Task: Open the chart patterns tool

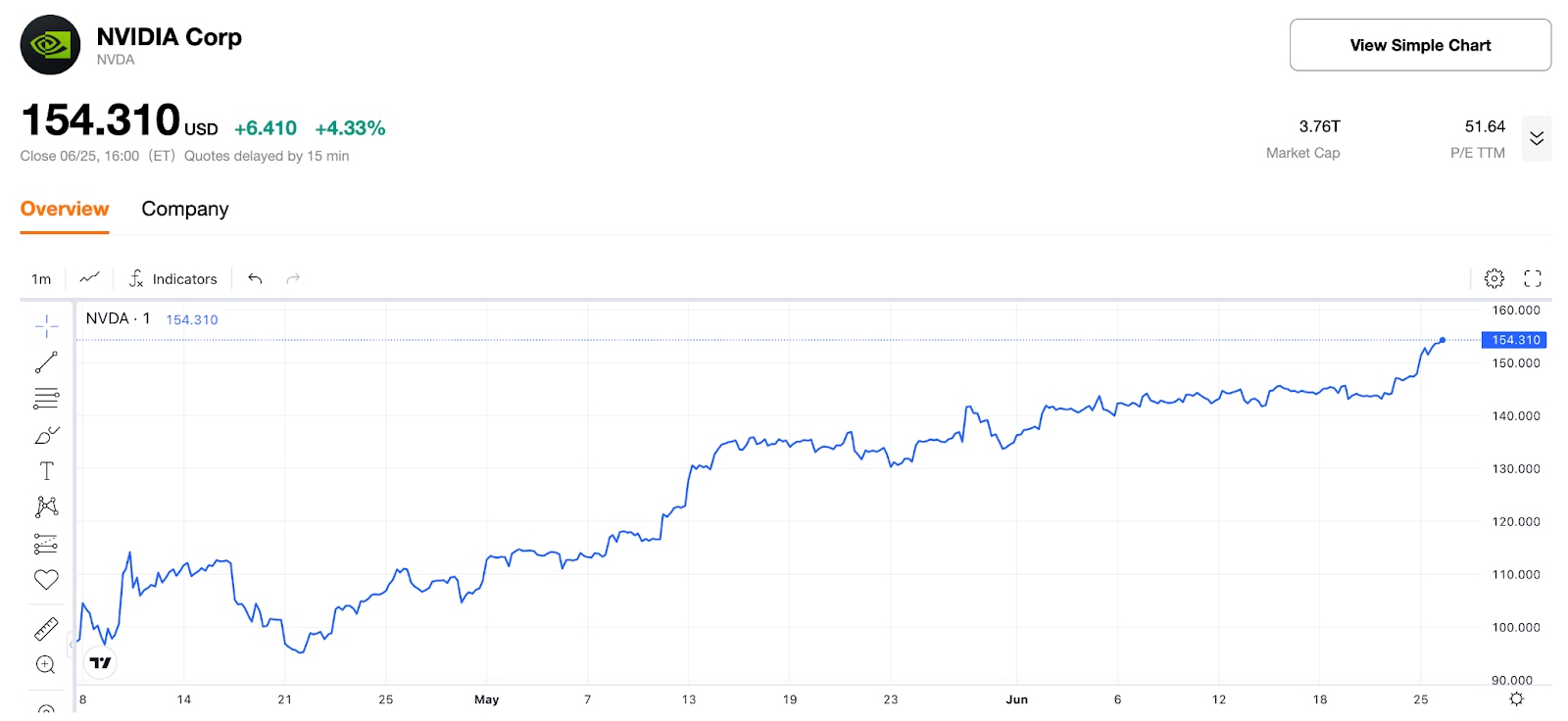Action: (46, 506)
